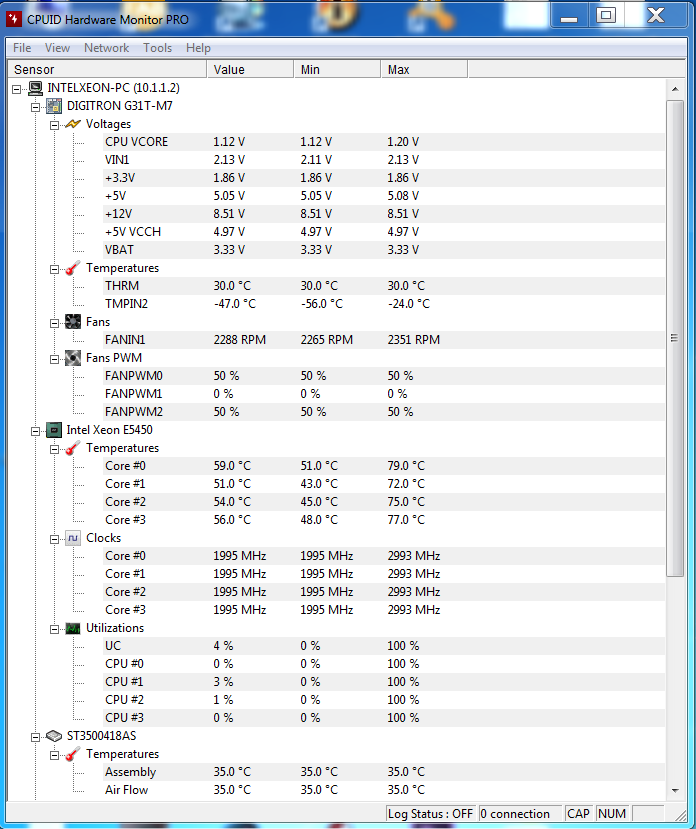
Task: Click the Fans icon
Action: point(73,322)
